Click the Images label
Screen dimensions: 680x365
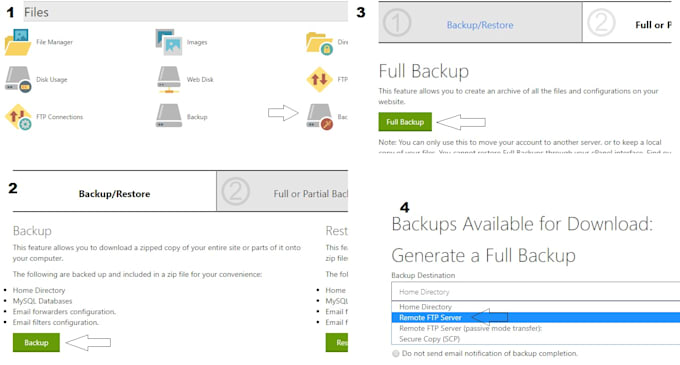tap(197, 42)
